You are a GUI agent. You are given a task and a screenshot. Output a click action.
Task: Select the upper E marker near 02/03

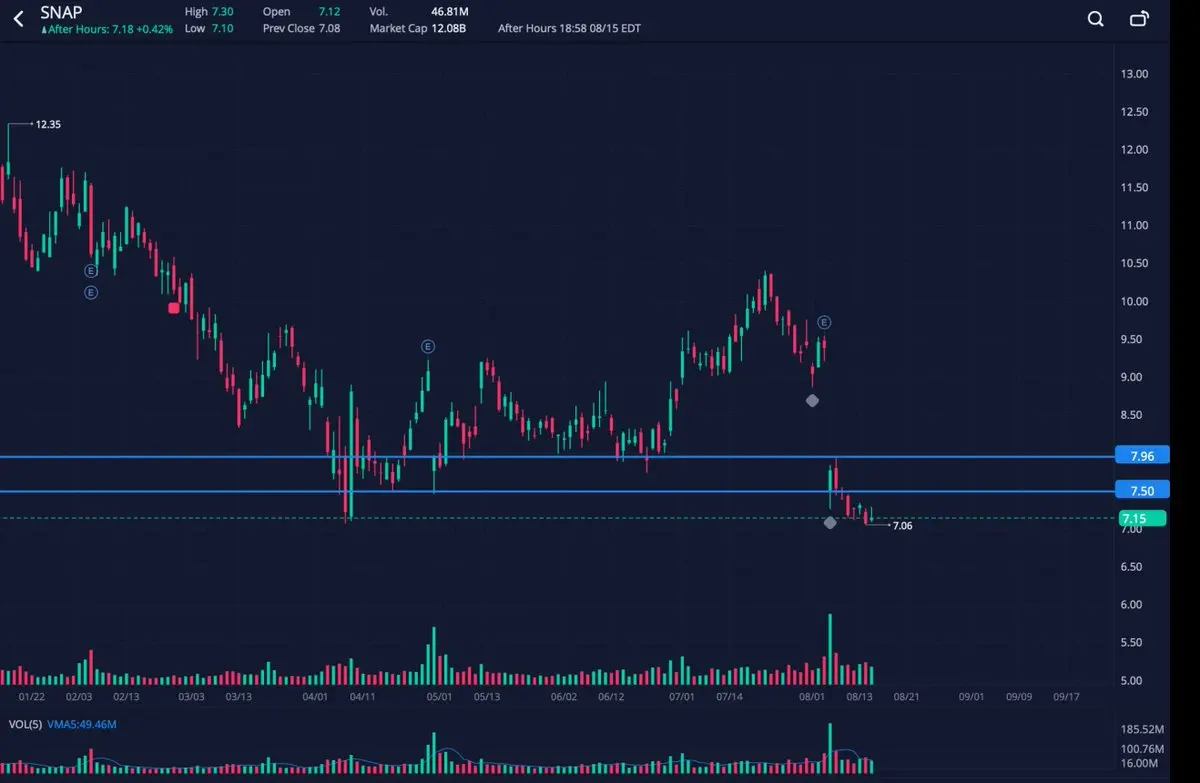pyautogui.click(x=91, y=270)
